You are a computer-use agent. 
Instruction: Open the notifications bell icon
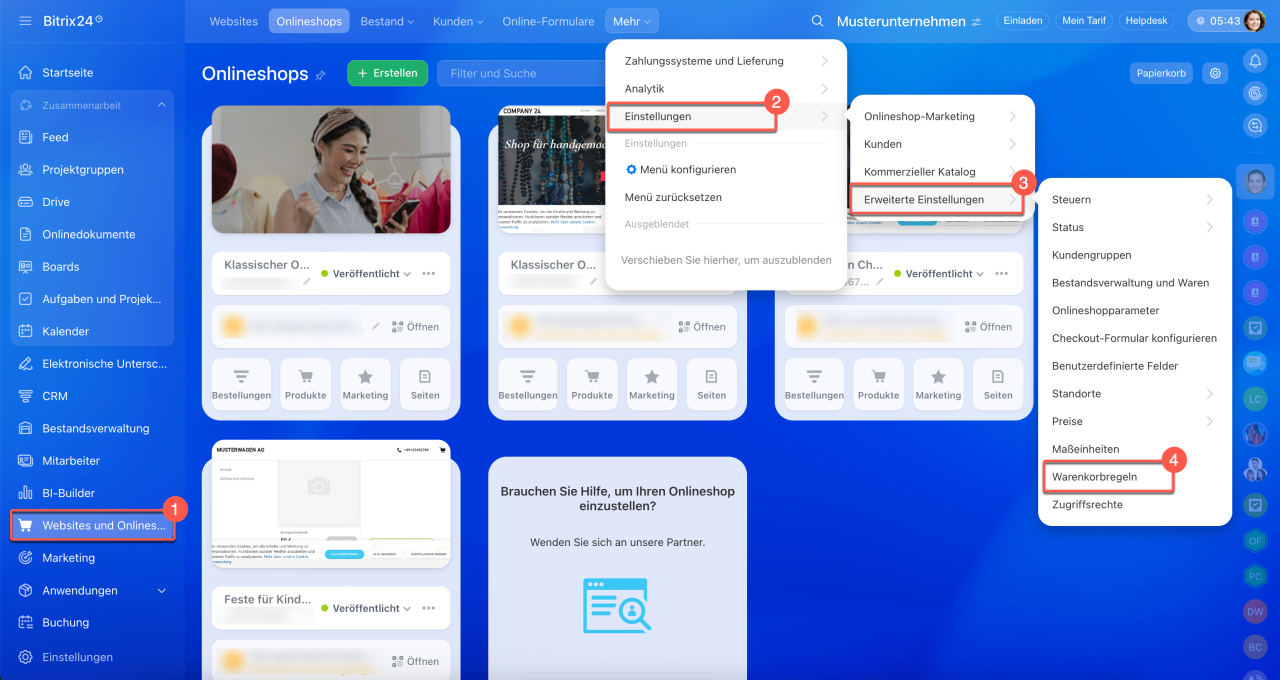(x=1254, y=61)
